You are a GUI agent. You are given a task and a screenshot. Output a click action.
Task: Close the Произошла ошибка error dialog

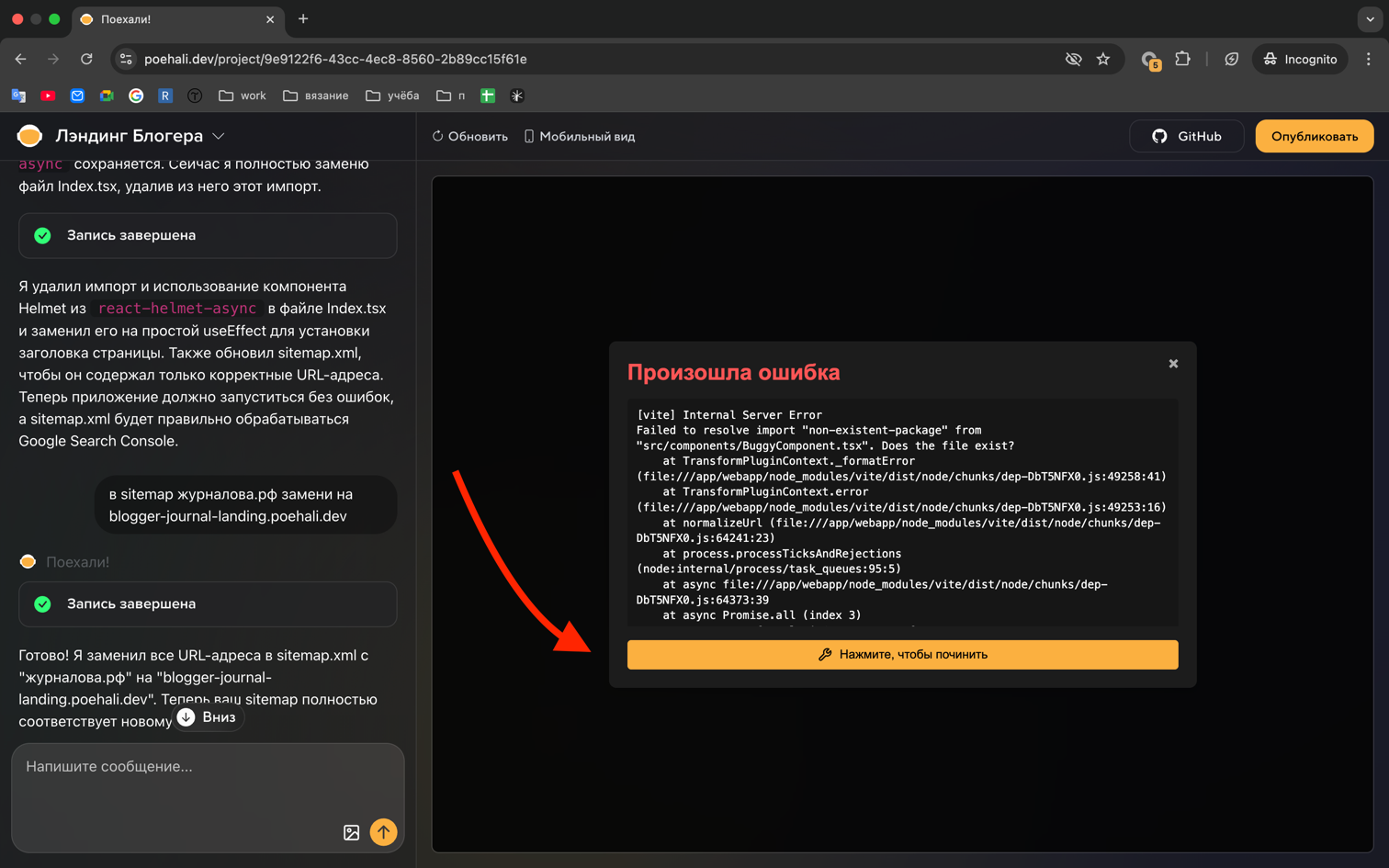1173,364
